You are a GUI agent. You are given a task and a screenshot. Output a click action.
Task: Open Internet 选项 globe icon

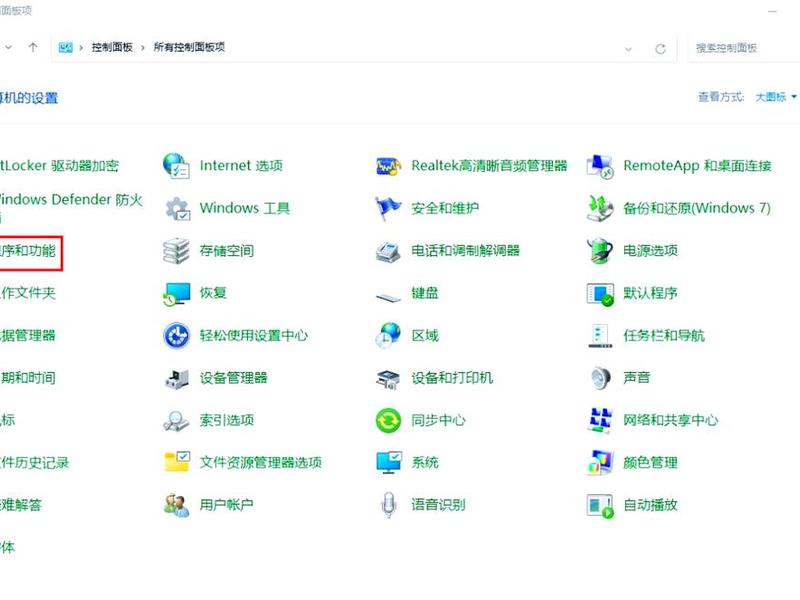pos(177,166)
